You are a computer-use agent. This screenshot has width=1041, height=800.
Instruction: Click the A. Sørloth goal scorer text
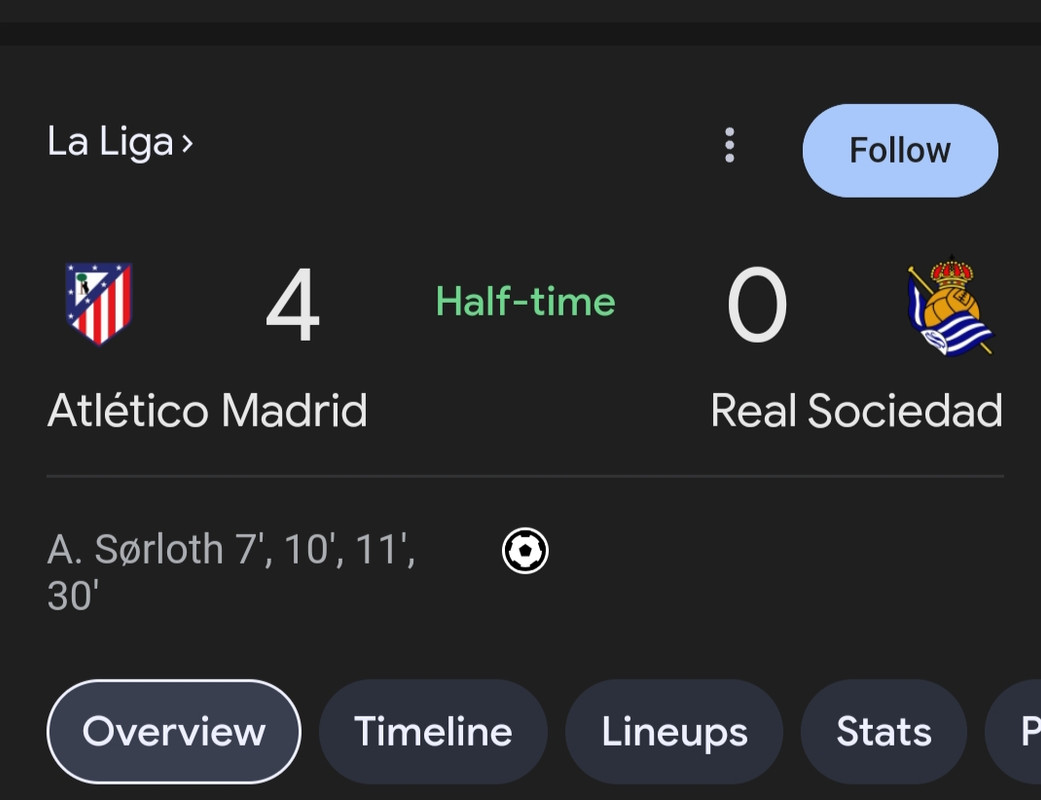point(135,550)
